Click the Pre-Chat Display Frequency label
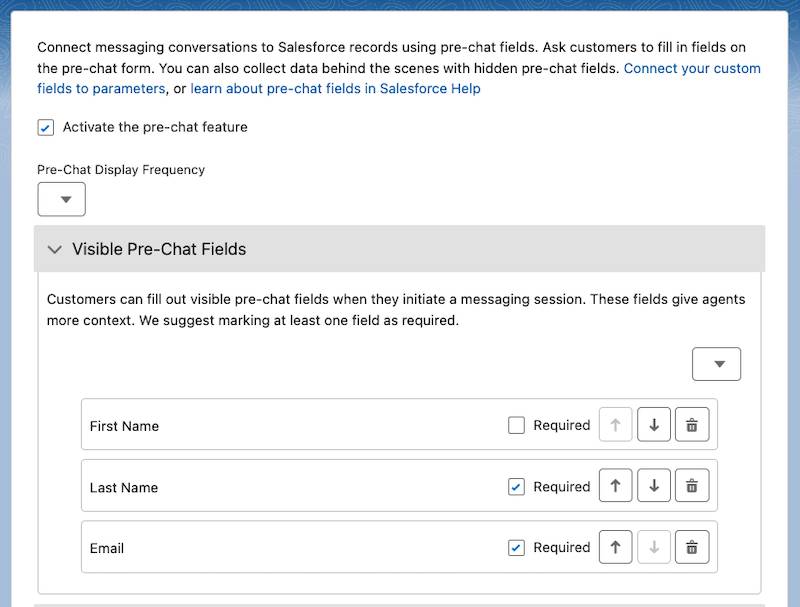Screen dimensions: 800x607 click(x=121, y=170)
